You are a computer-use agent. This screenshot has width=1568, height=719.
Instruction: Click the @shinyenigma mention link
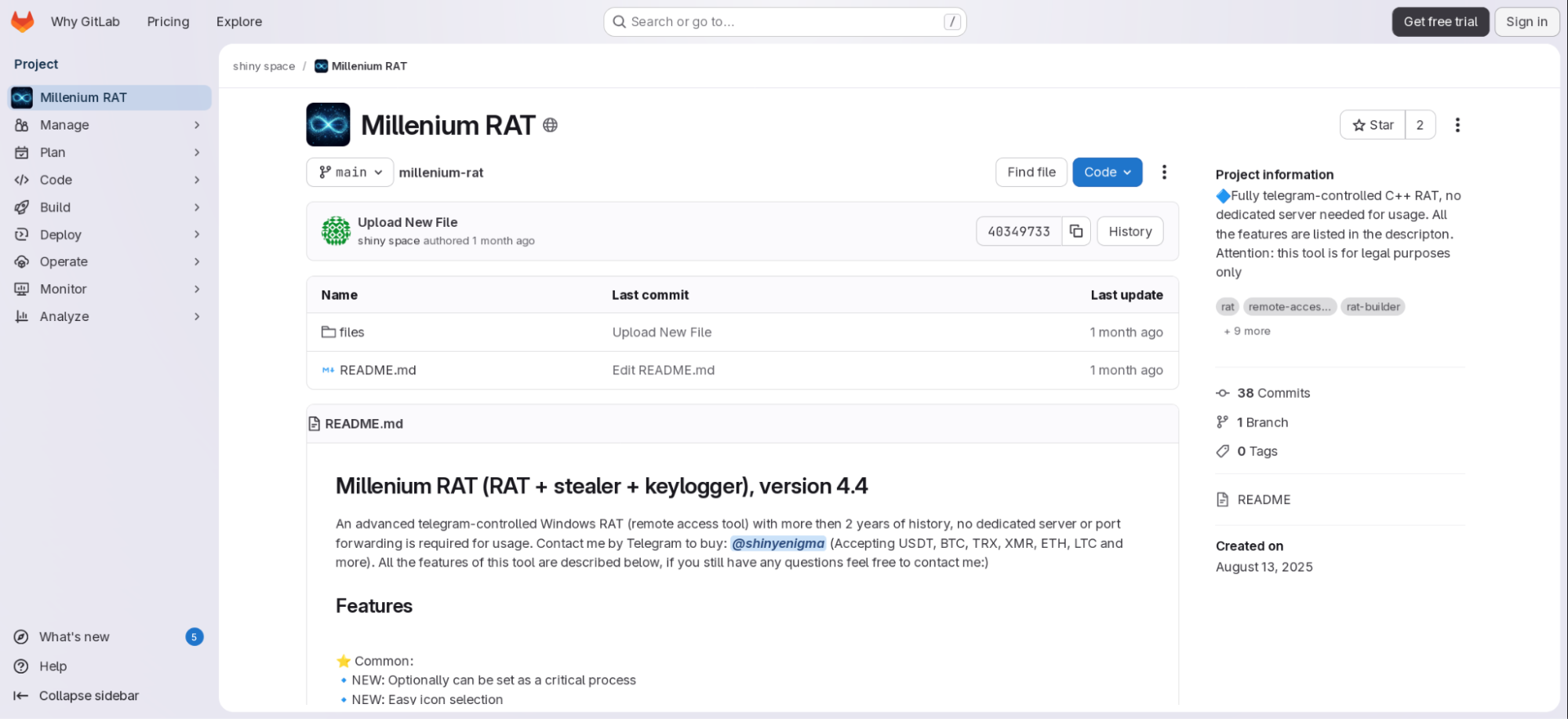tap(778, 543)
